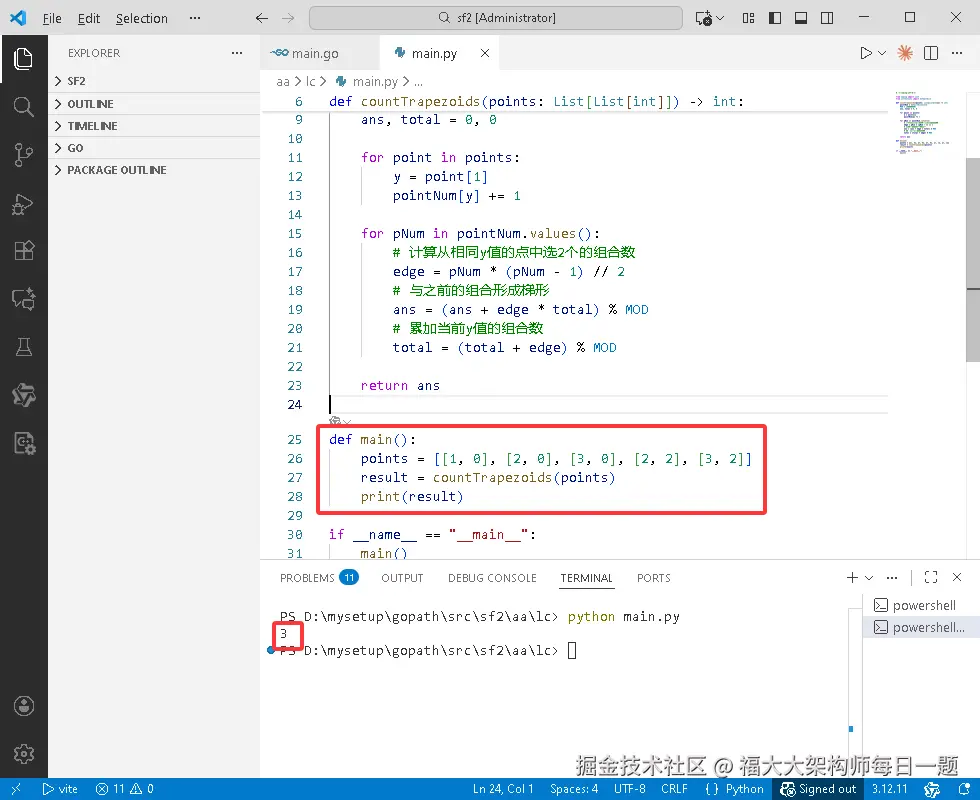Click the Run Python File play button
This screenshot has height=800, width=980.
(866, 53)
